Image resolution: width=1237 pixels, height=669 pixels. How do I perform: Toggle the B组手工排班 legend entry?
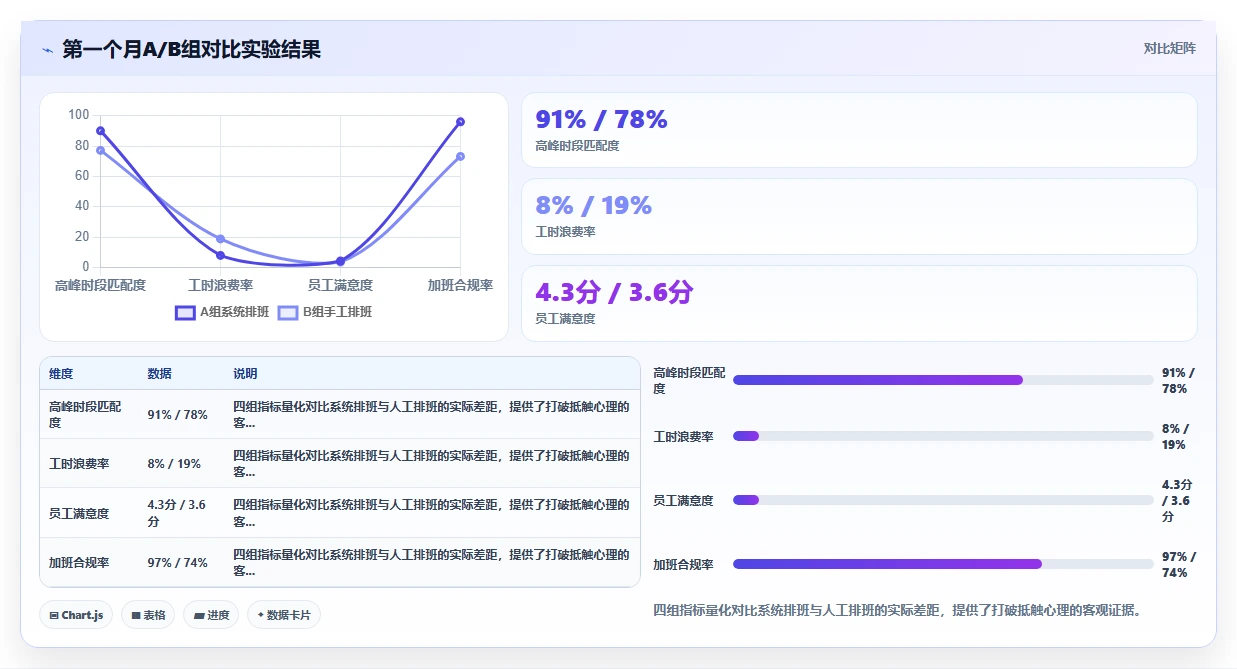[x=325, y=312]
